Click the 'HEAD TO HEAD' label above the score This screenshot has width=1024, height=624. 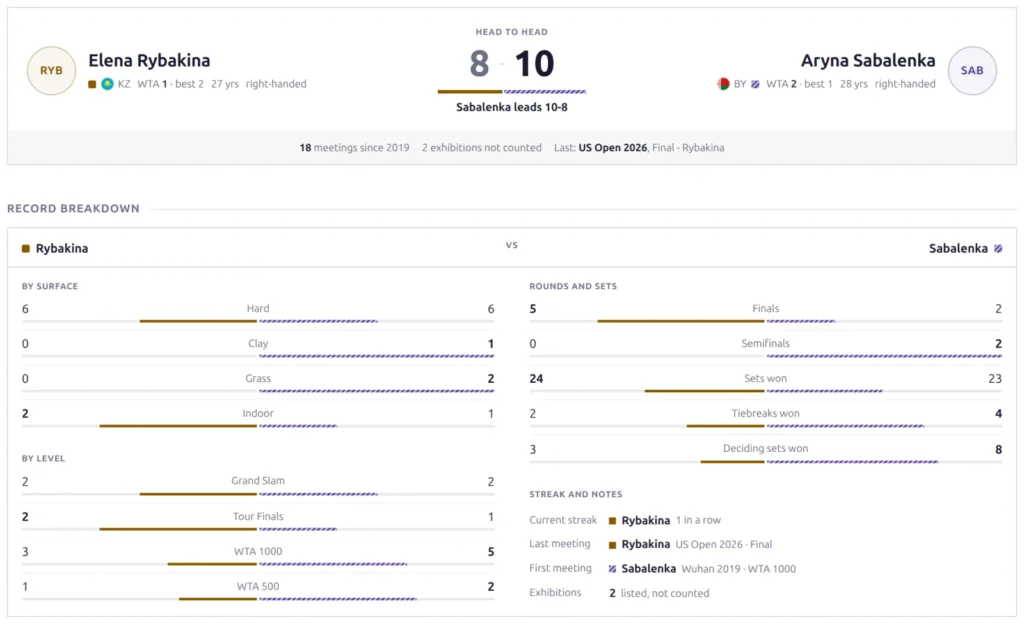coord(512,32)
